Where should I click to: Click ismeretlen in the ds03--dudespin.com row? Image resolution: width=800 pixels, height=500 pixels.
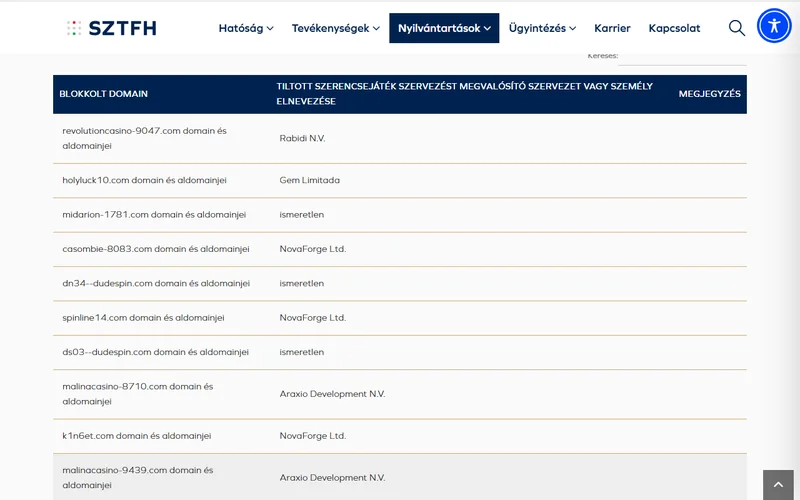[302, 352]
